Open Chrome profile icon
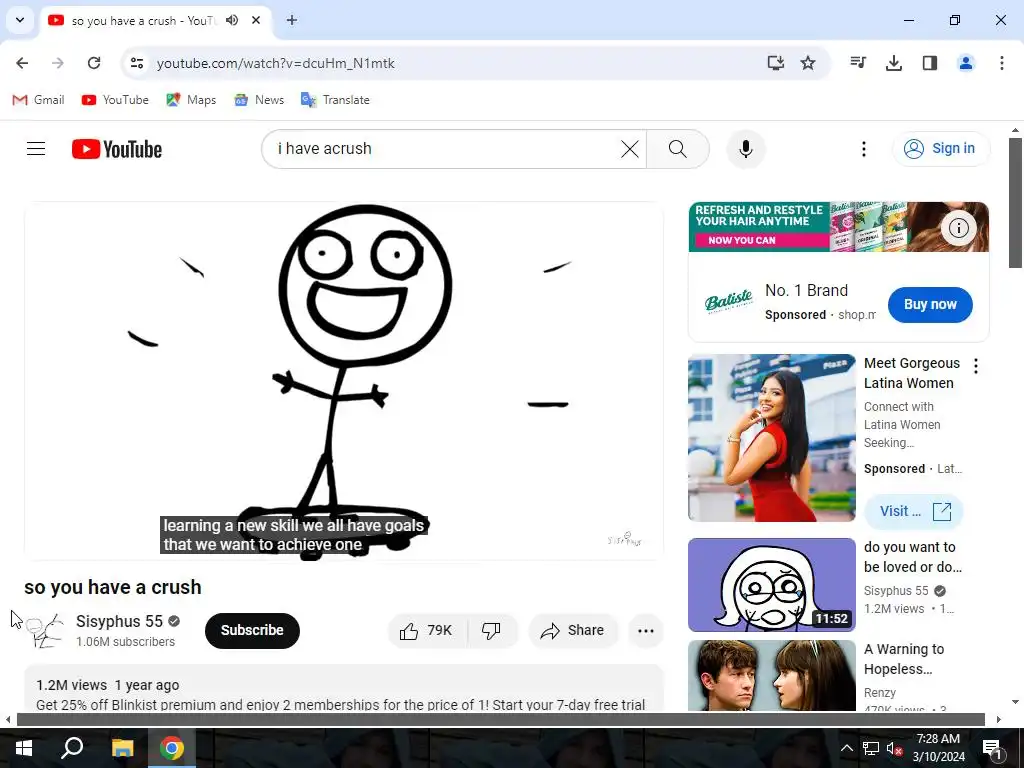The height and width of the screenshot is (768, 1024). coord(965,63)
